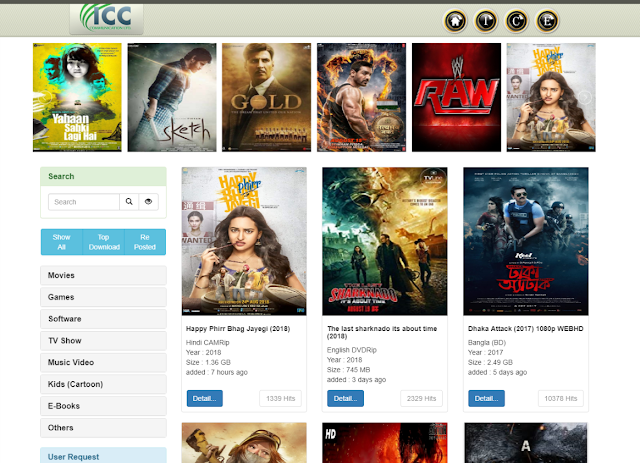Open the E-Books category
640x463 pixels.
(x=103, y=406)
